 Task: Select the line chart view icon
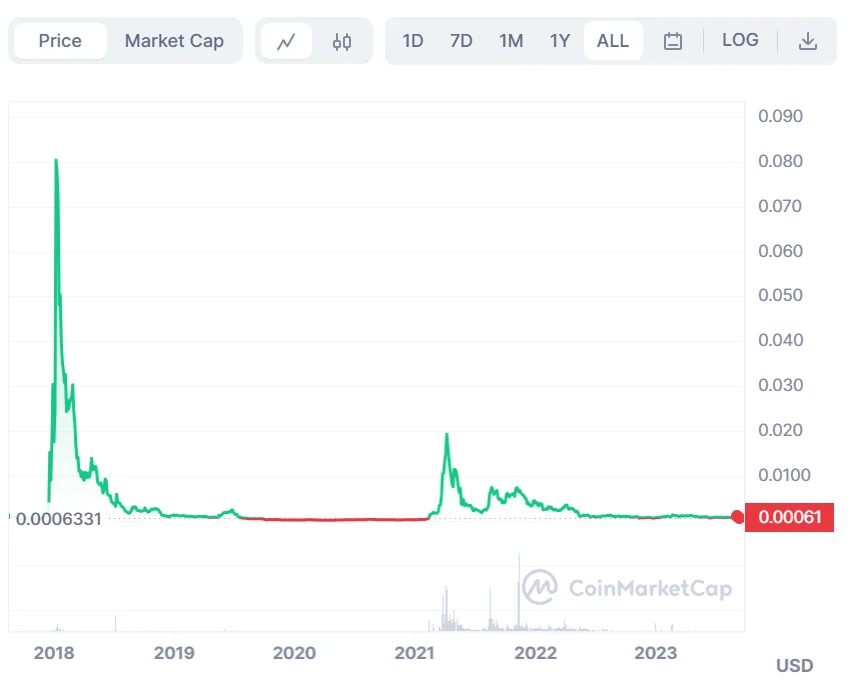286,41
